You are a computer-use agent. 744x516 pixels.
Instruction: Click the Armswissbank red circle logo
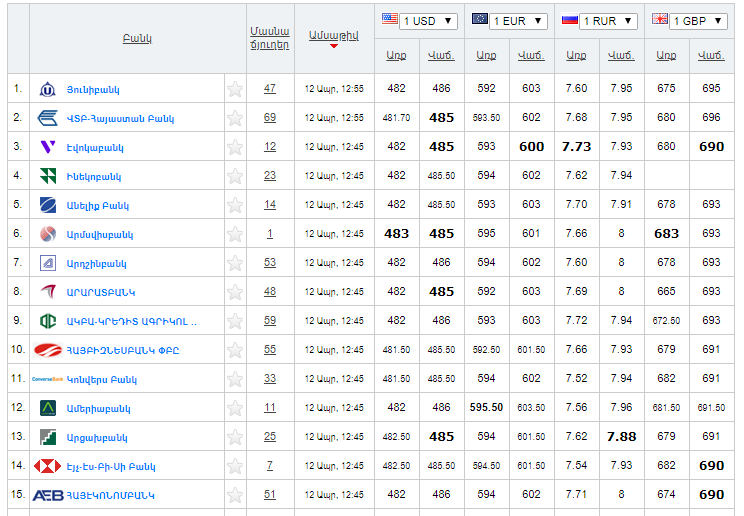(47, 234)
